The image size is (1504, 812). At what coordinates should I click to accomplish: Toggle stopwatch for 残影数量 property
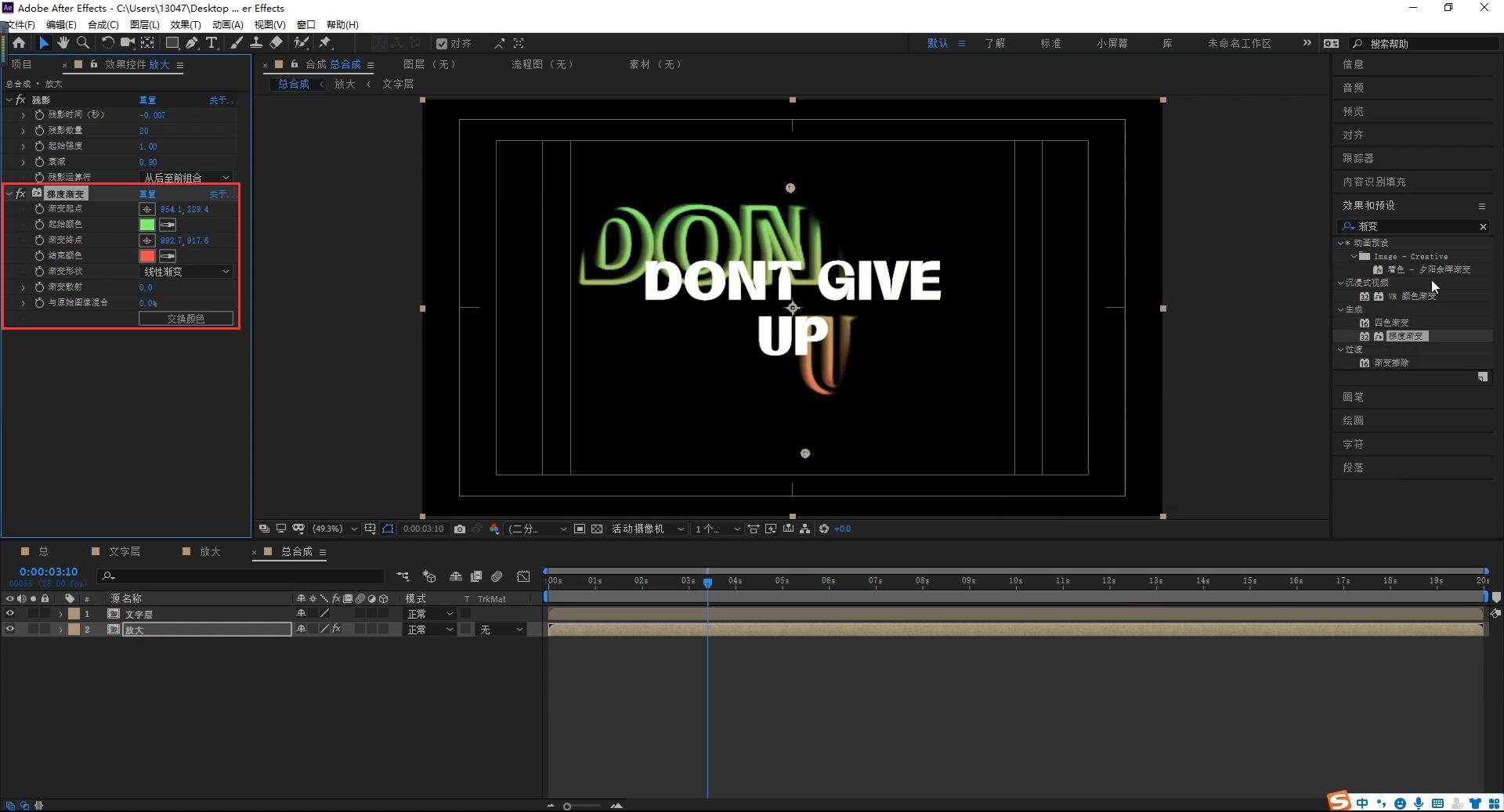point(39,131)
